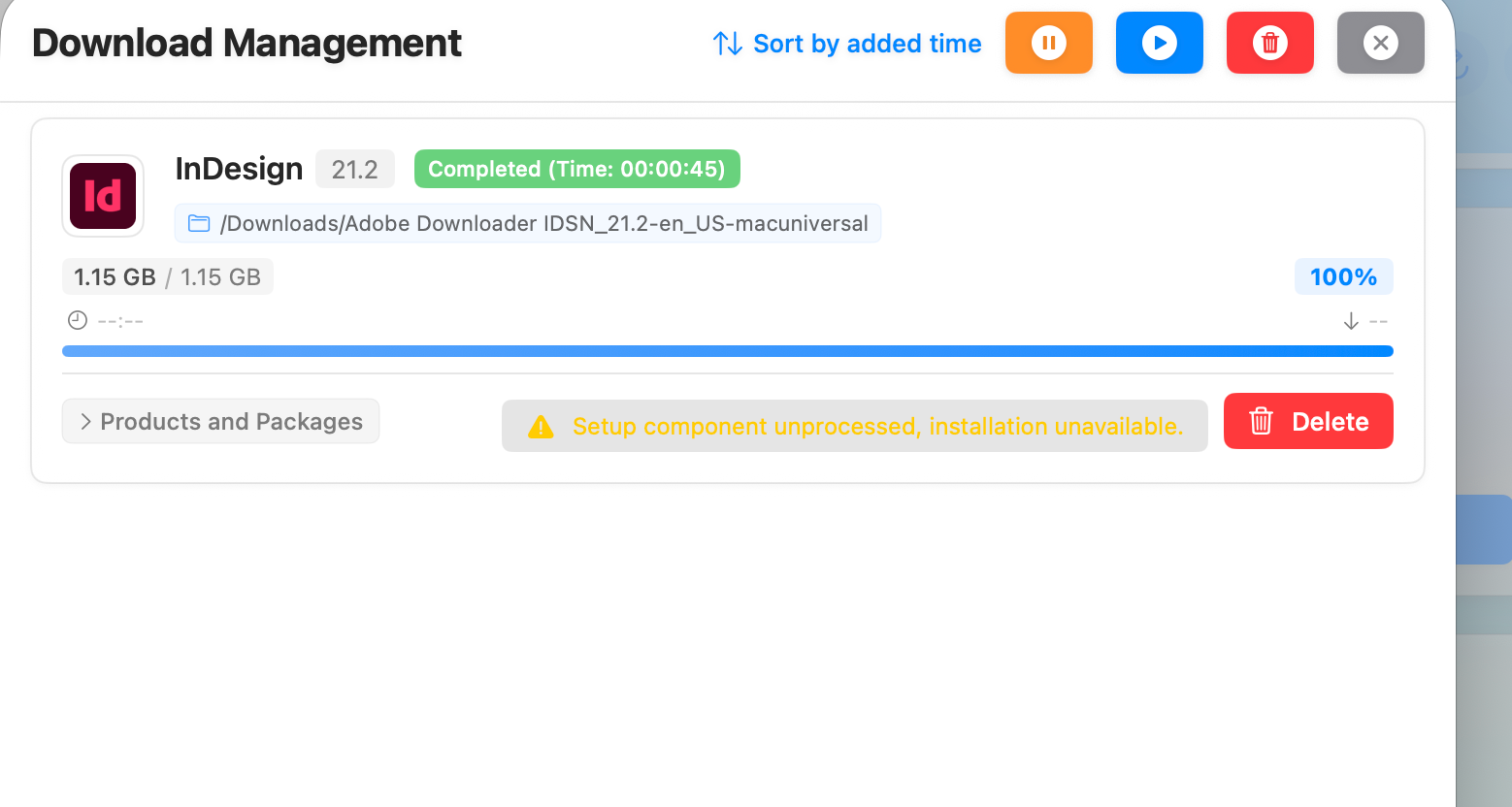The height and width of the screenshot is (807, 1512).
Task: Click the clock icon for remaining time
Action: point(78,320)
